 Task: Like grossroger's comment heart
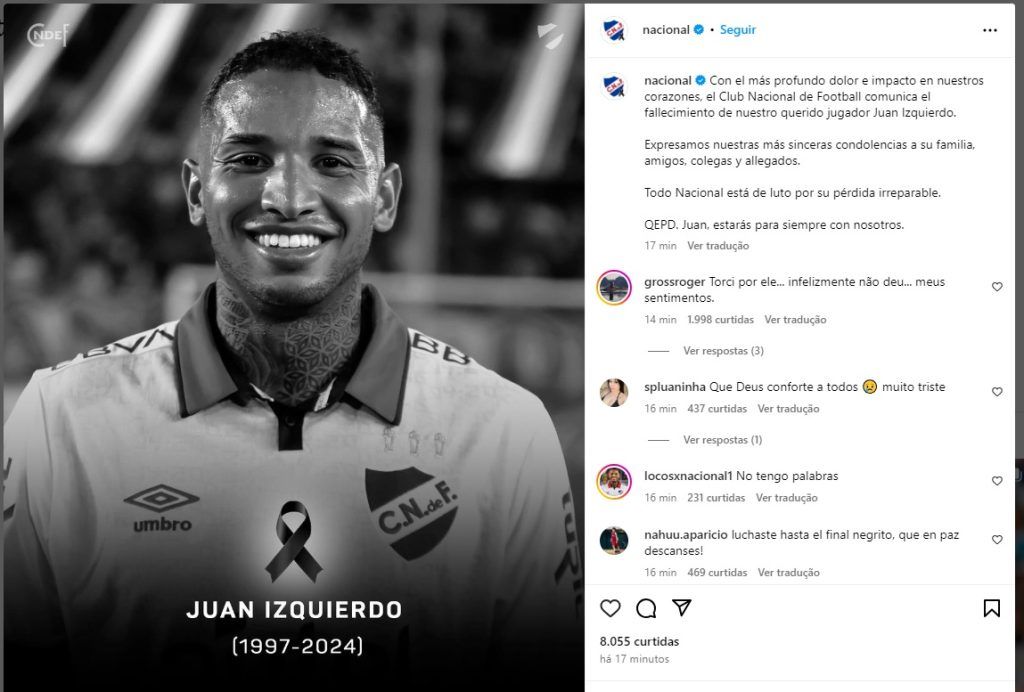point(997,287)
